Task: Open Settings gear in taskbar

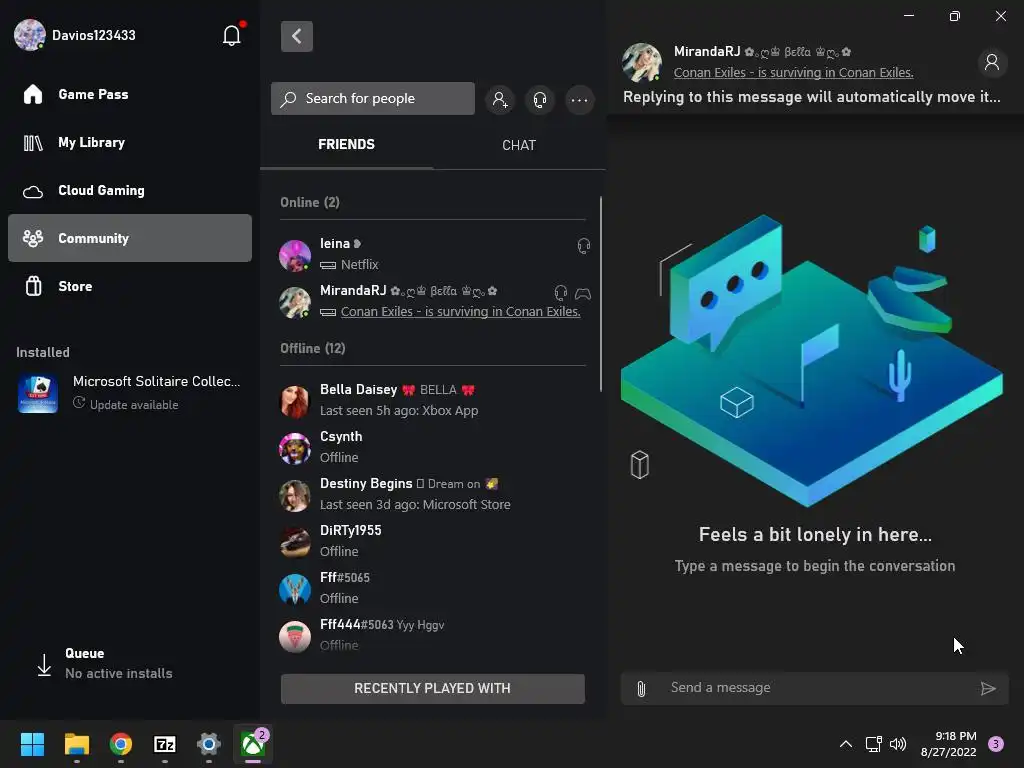Action: click(209, 744)
